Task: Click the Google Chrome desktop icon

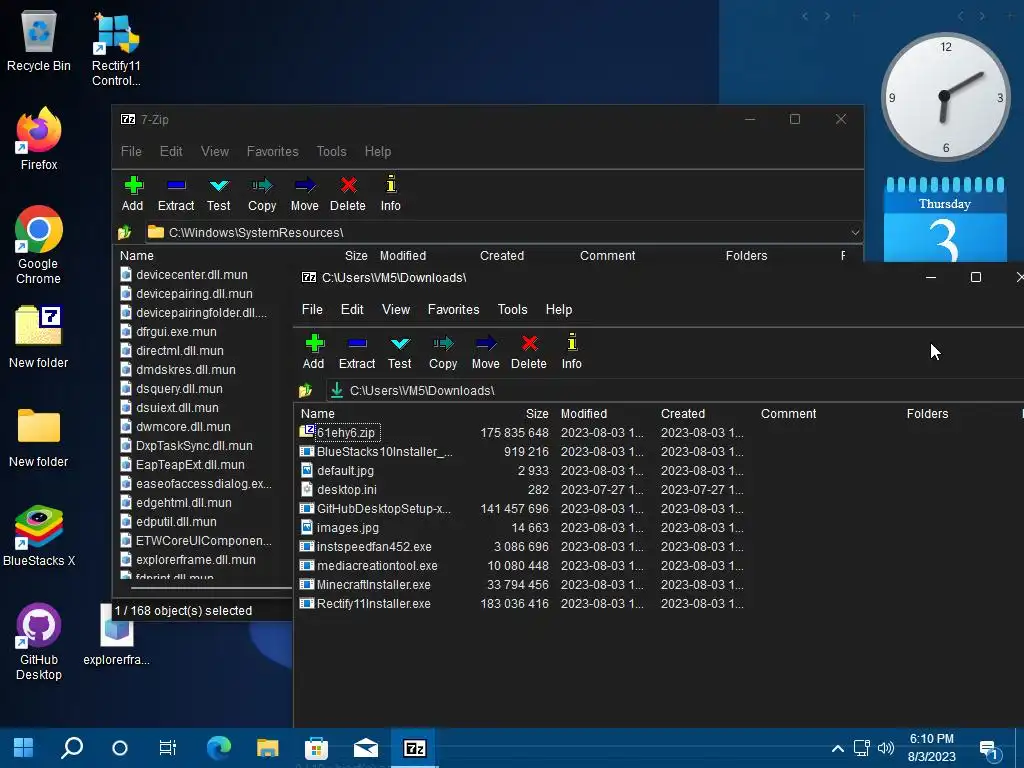Action: (x=39, y=246)
